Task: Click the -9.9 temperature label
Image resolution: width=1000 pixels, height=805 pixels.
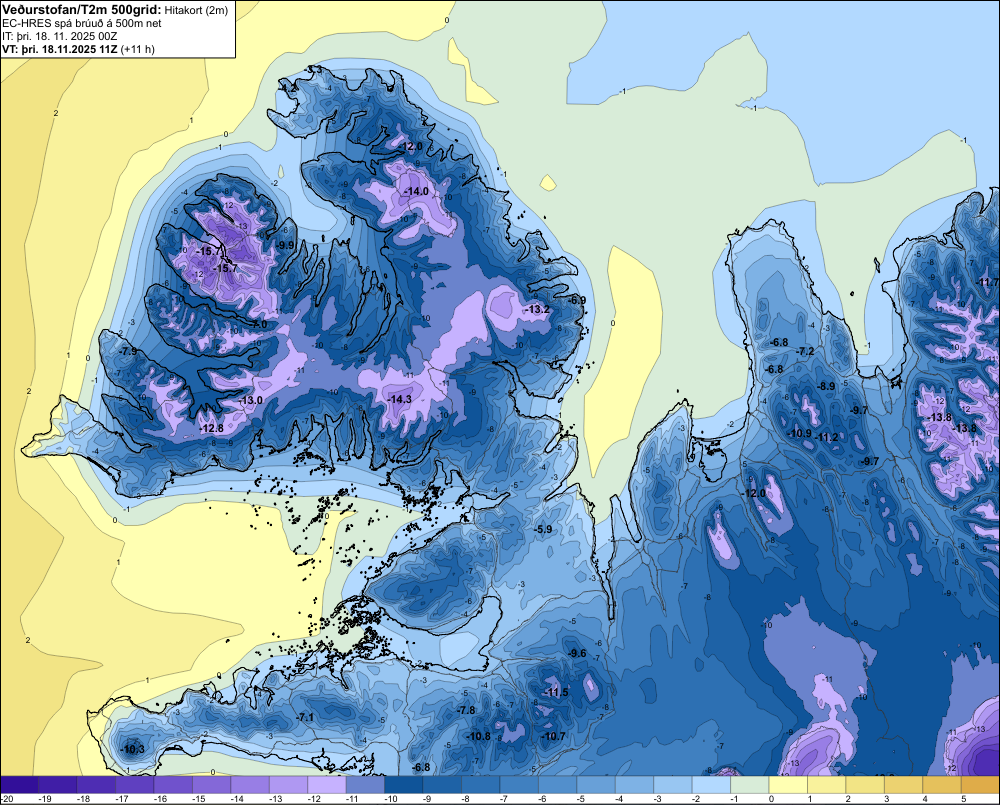Action: coord(286,245)
